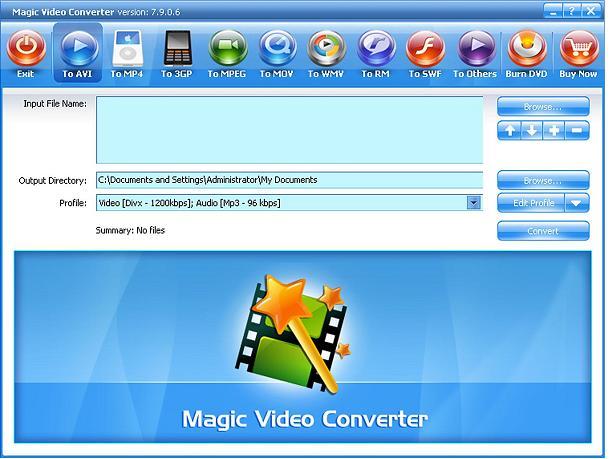Click the Buy Now shopping cart icon
Screen dimensions: 612x459
[579, 48]
